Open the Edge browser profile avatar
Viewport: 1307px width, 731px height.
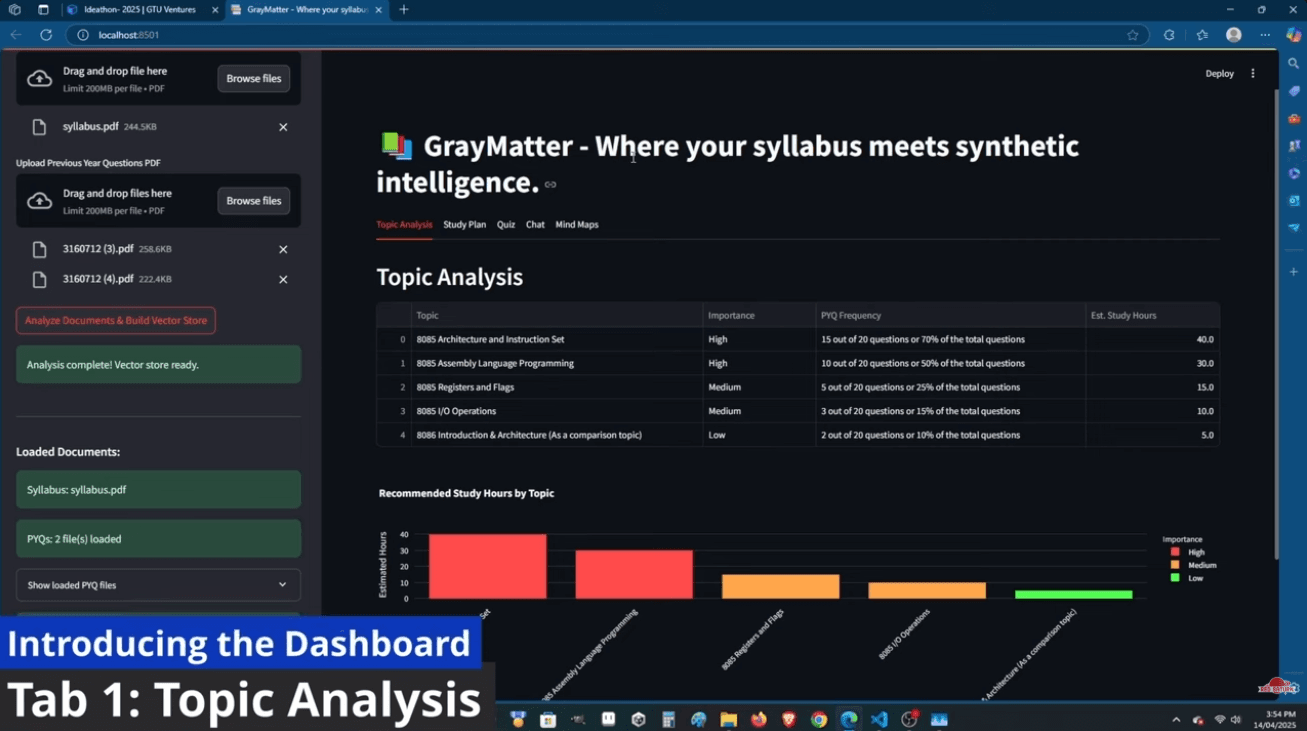pos(1233,34)
